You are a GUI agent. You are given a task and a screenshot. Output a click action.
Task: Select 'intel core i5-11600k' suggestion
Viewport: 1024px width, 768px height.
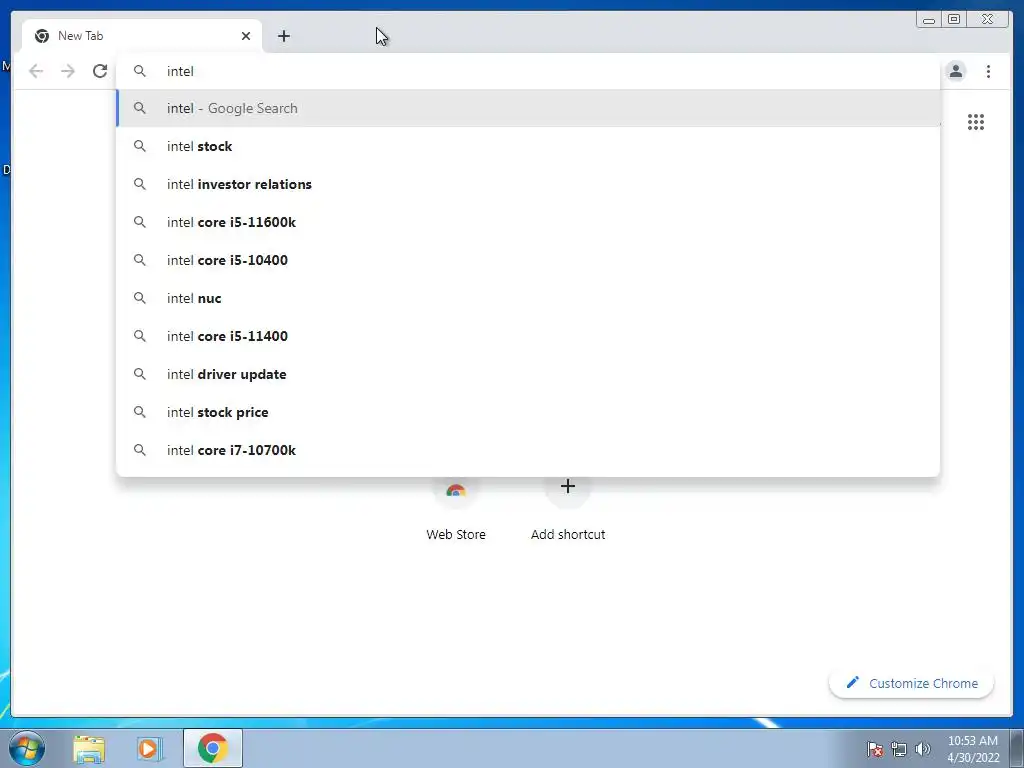click(x=528, y=222)
